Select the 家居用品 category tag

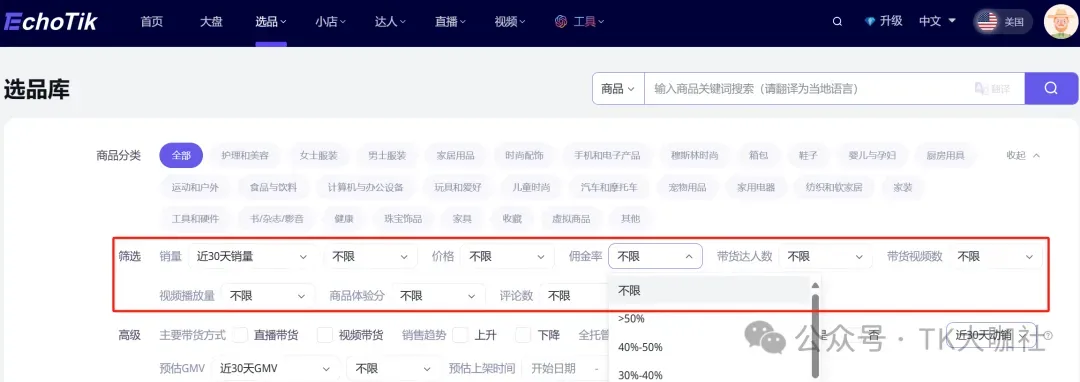455,156
